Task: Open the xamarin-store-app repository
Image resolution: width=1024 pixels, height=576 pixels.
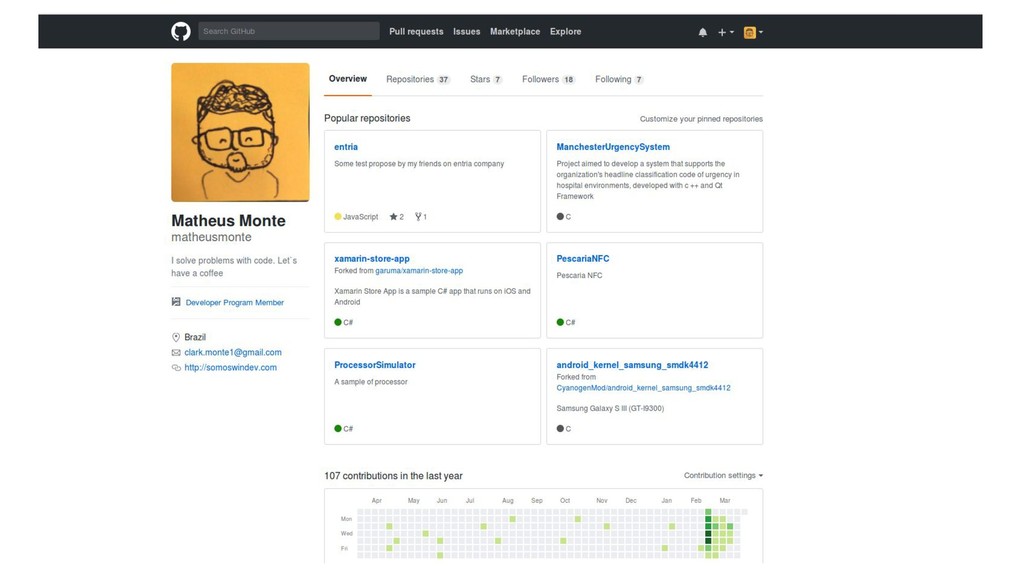Action: pyautogui.click(x=372, y=259)
